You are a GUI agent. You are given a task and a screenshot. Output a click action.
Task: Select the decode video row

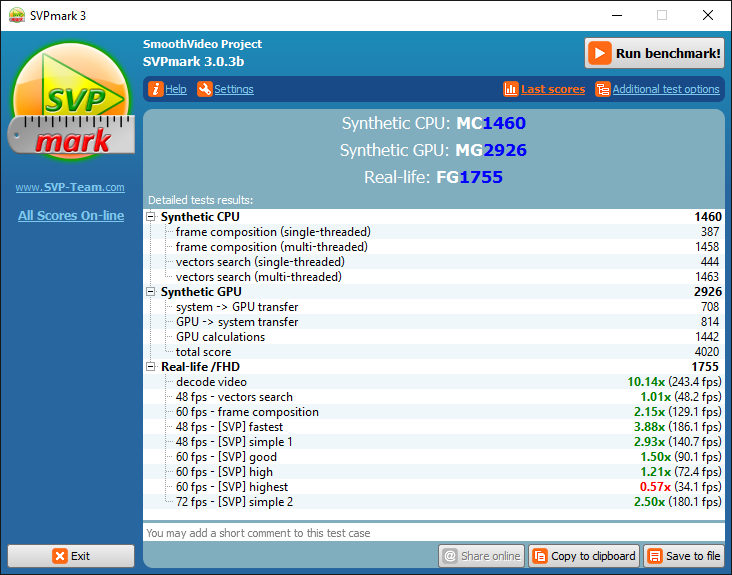click(434, 382)
